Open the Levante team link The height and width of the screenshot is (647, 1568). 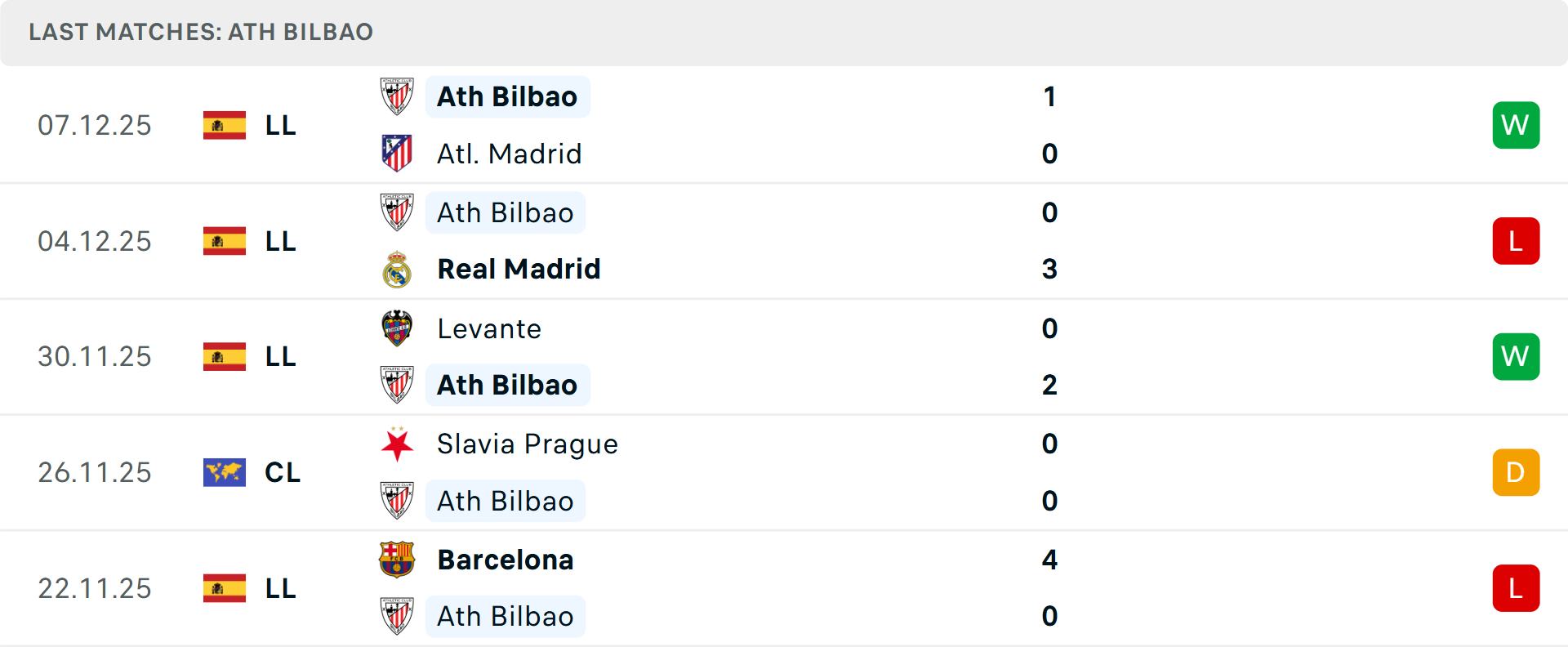coord(489,328)
